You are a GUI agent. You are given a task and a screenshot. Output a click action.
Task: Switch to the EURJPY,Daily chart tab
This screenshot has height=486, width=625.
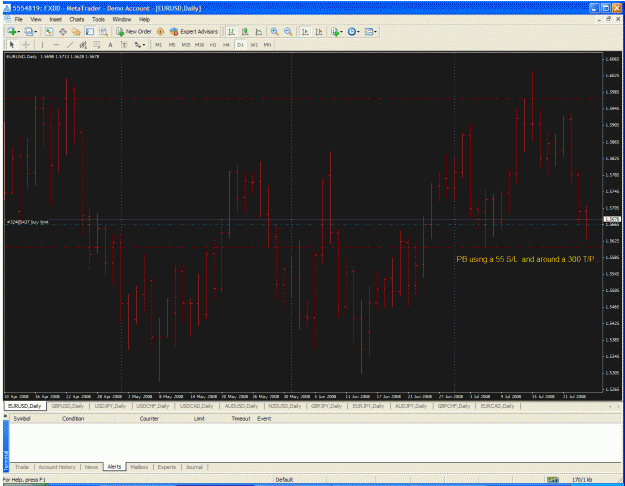368,406
